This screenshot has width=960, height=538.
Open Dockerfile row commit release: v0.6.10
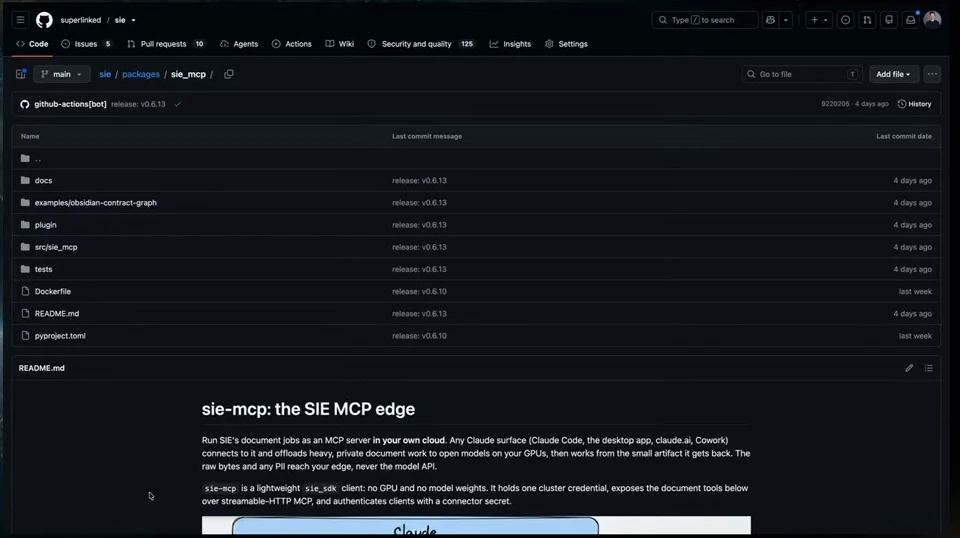[419, 291]
